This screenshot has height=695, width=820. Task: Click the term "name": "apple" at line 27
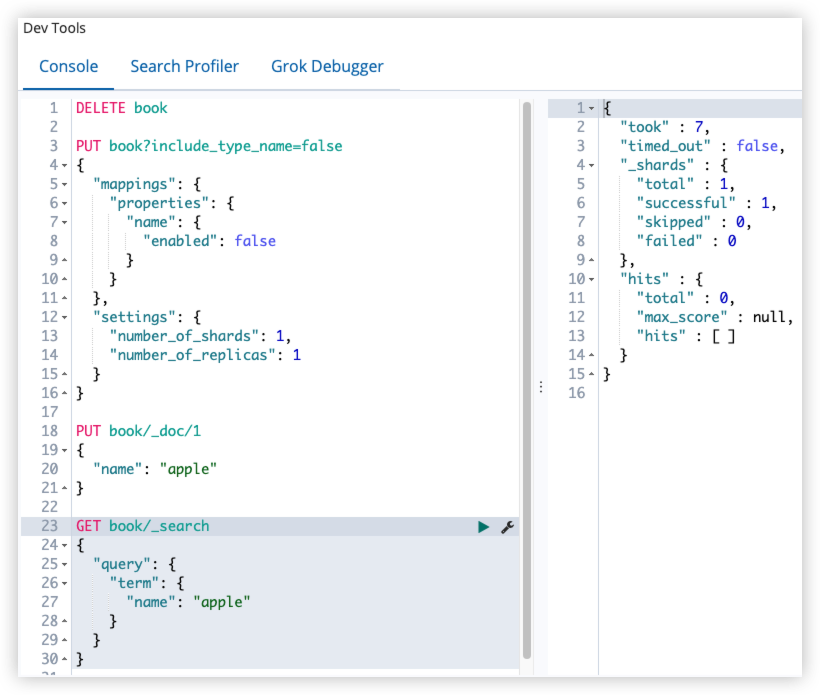tap(188, 602)
